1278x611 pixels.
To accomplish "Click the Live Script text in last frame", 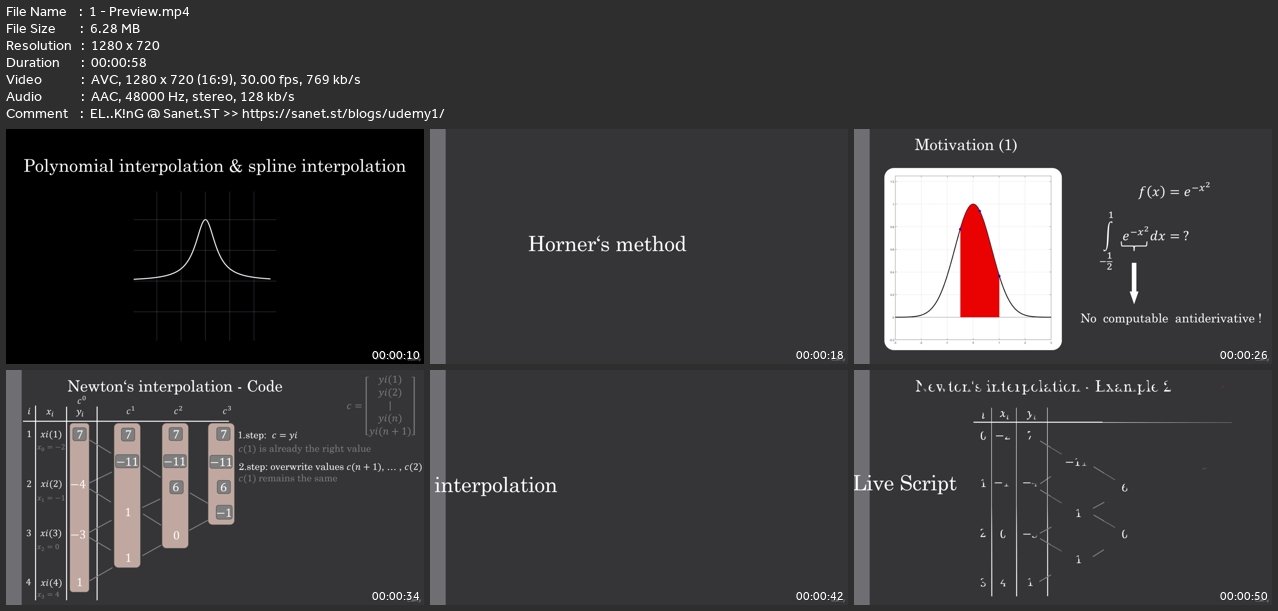I will [904, 484].
